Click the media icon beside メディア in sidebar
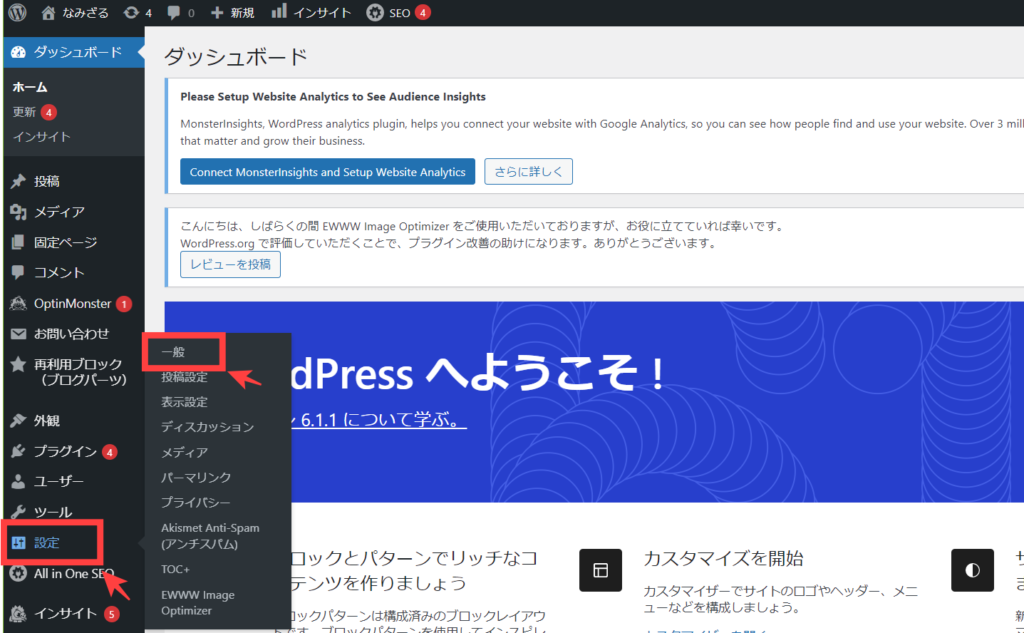 tap(18, 212)
